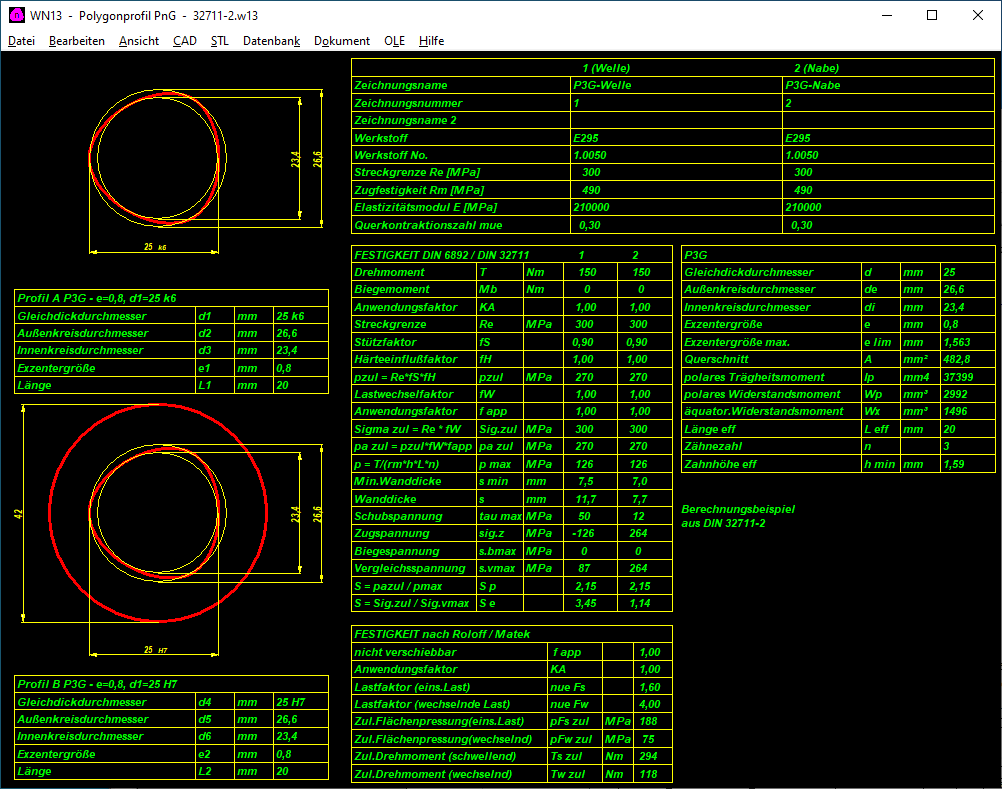Open the Ansicht menu
Viewport: 1002px width, 789px height.
point(138,41)
